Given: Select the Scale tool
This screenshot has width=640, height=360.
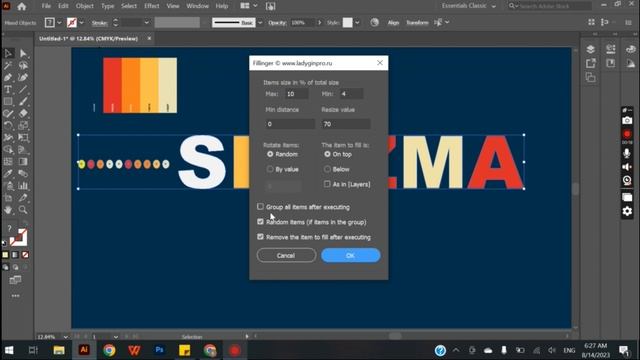Looking at the screenshot, I should pos(23,126).
